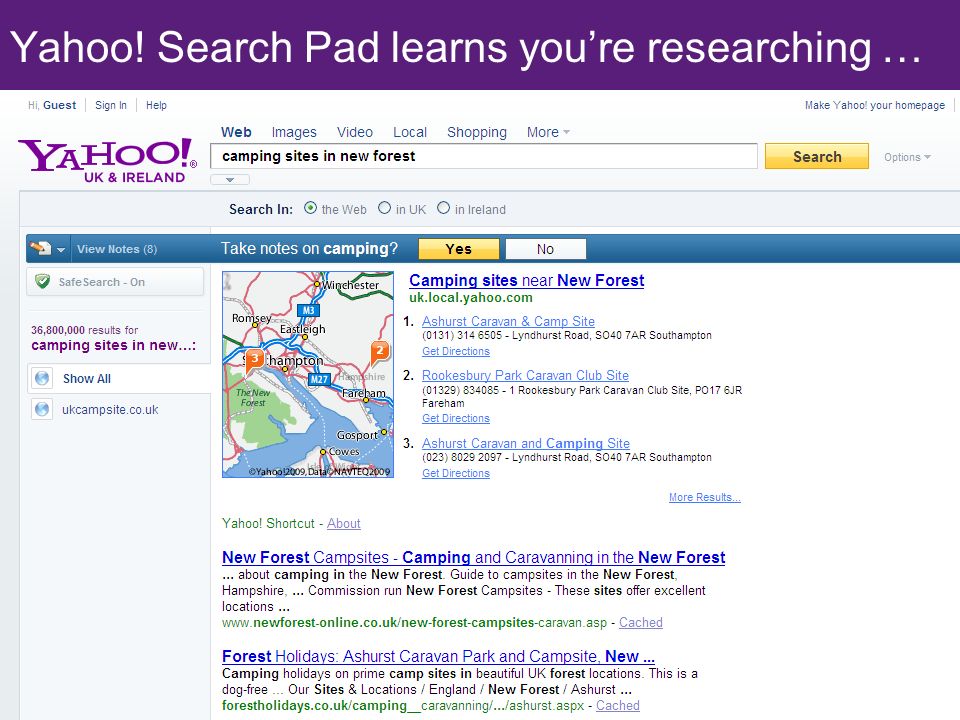This screenshot has height=720, width=960.
Task: Switch to the Local tab
Action: coord(410,132)
